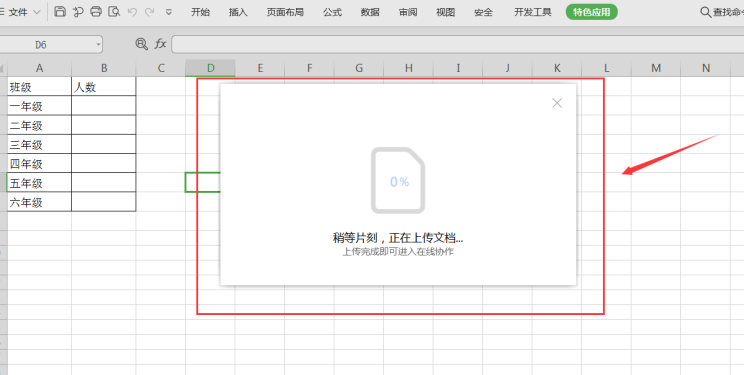Select the 数据 tab

370,12
